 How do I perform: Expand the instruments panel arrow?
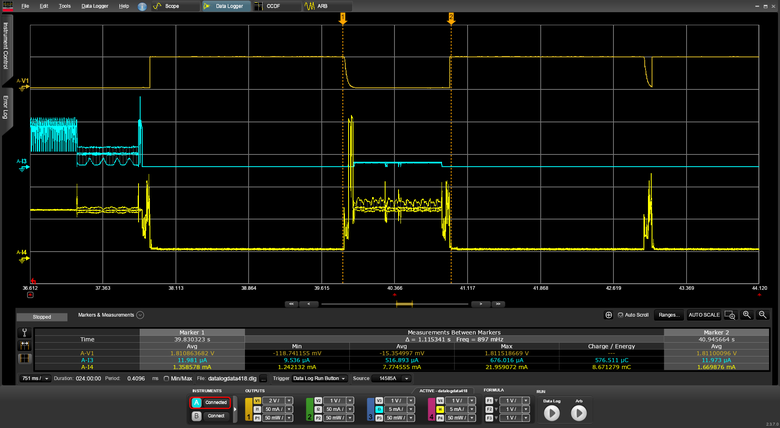pos(235,410)
